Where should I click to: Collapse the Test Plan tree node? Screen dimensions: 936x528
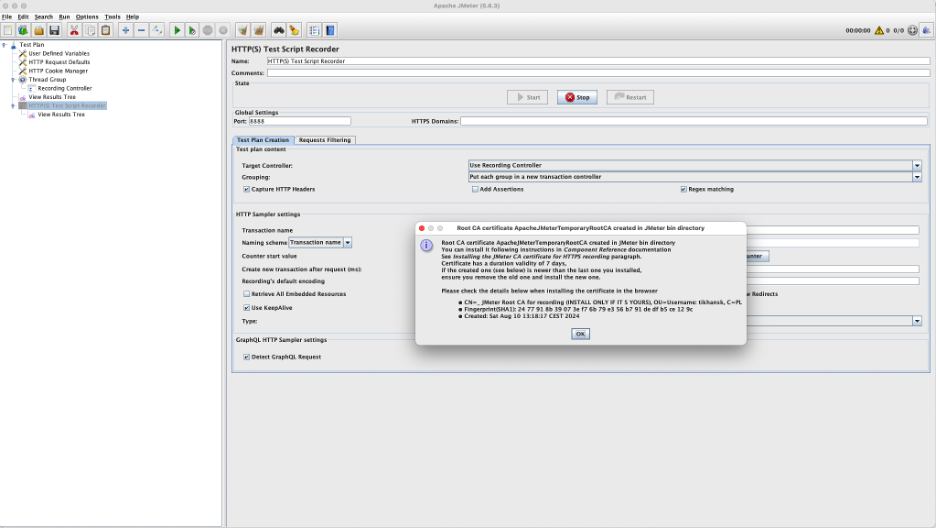pyautogui.click(x=4, y=45)
